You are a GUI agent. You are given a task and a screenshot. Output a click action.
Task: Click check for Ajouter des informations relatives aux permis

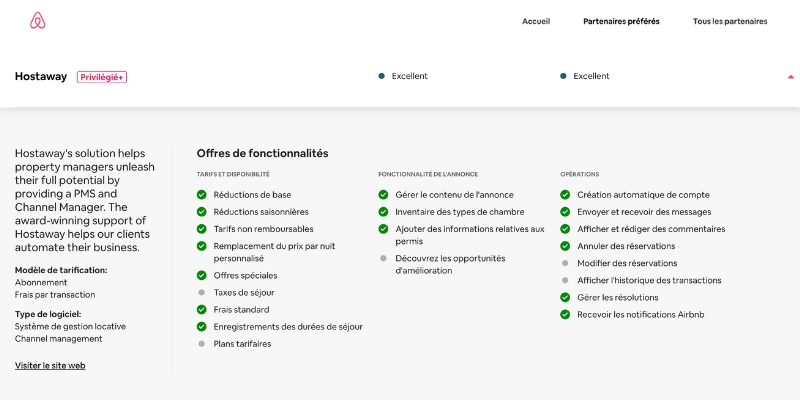click(x=383, y=229)
